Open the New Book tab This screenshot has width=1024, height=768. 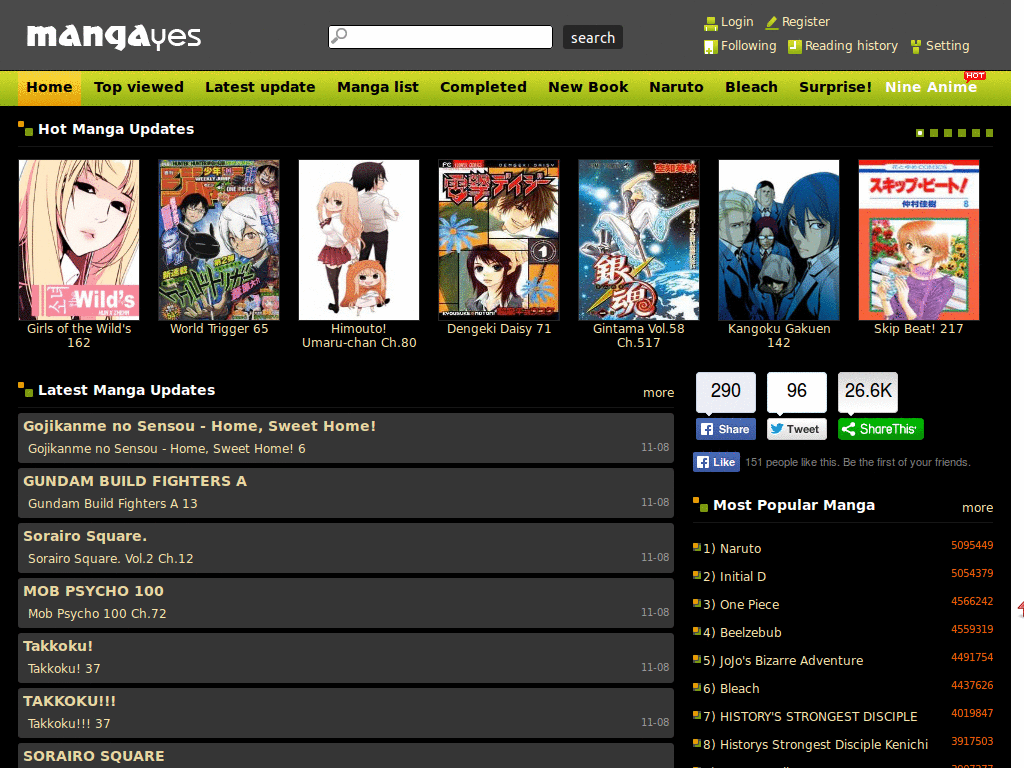588,88
